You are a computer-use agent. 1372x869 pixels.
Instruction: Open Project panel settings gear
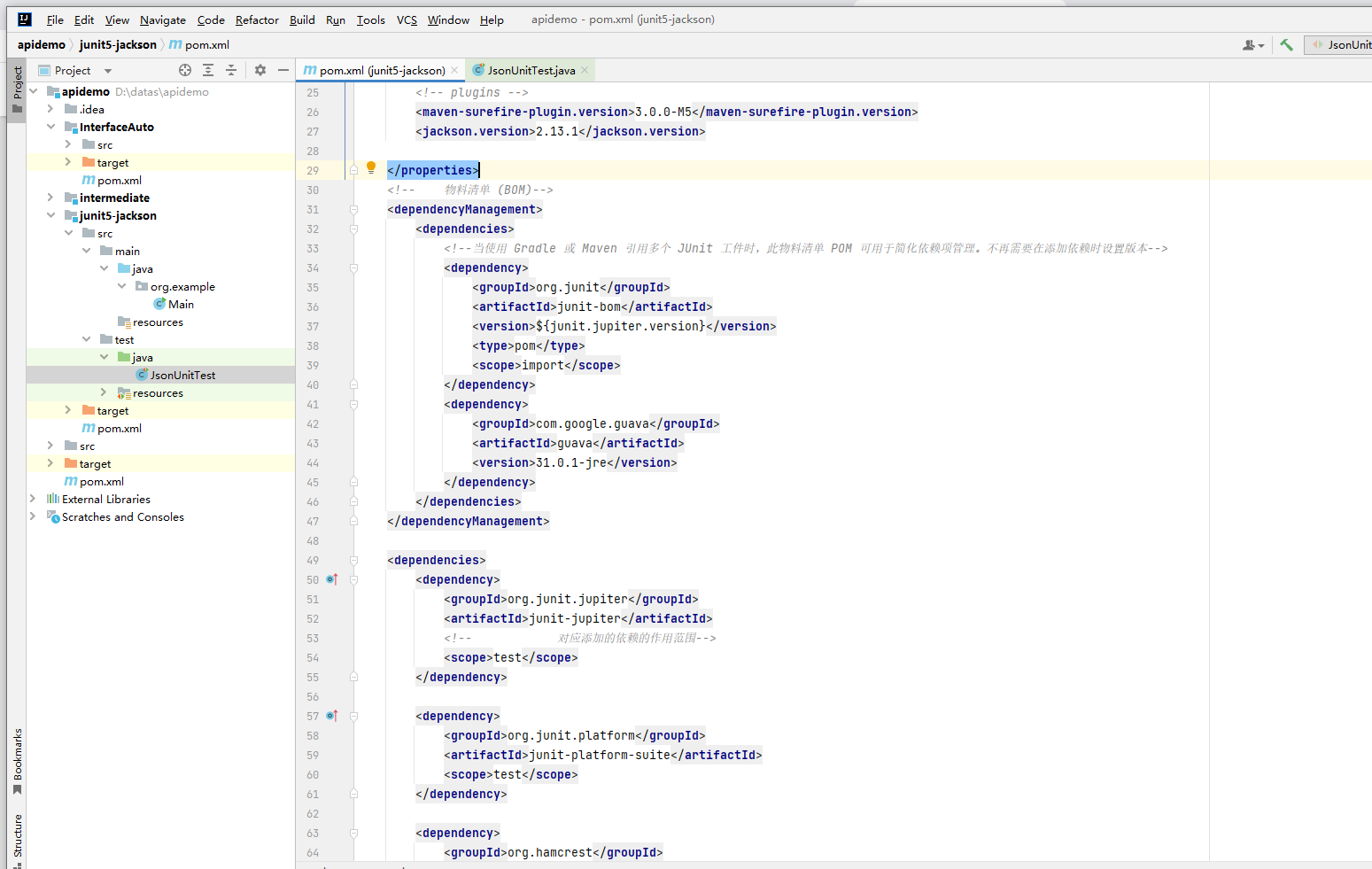click(260, 70)
